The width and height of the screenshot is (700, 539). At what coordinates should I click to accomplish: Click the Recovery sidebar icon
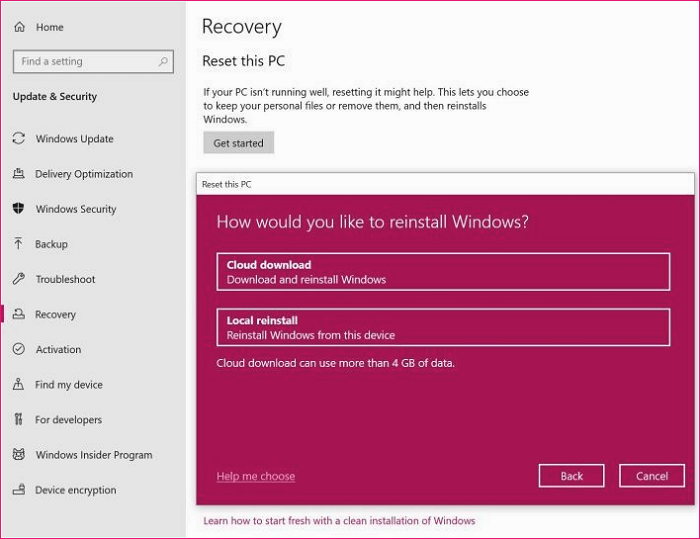[18, 314]
